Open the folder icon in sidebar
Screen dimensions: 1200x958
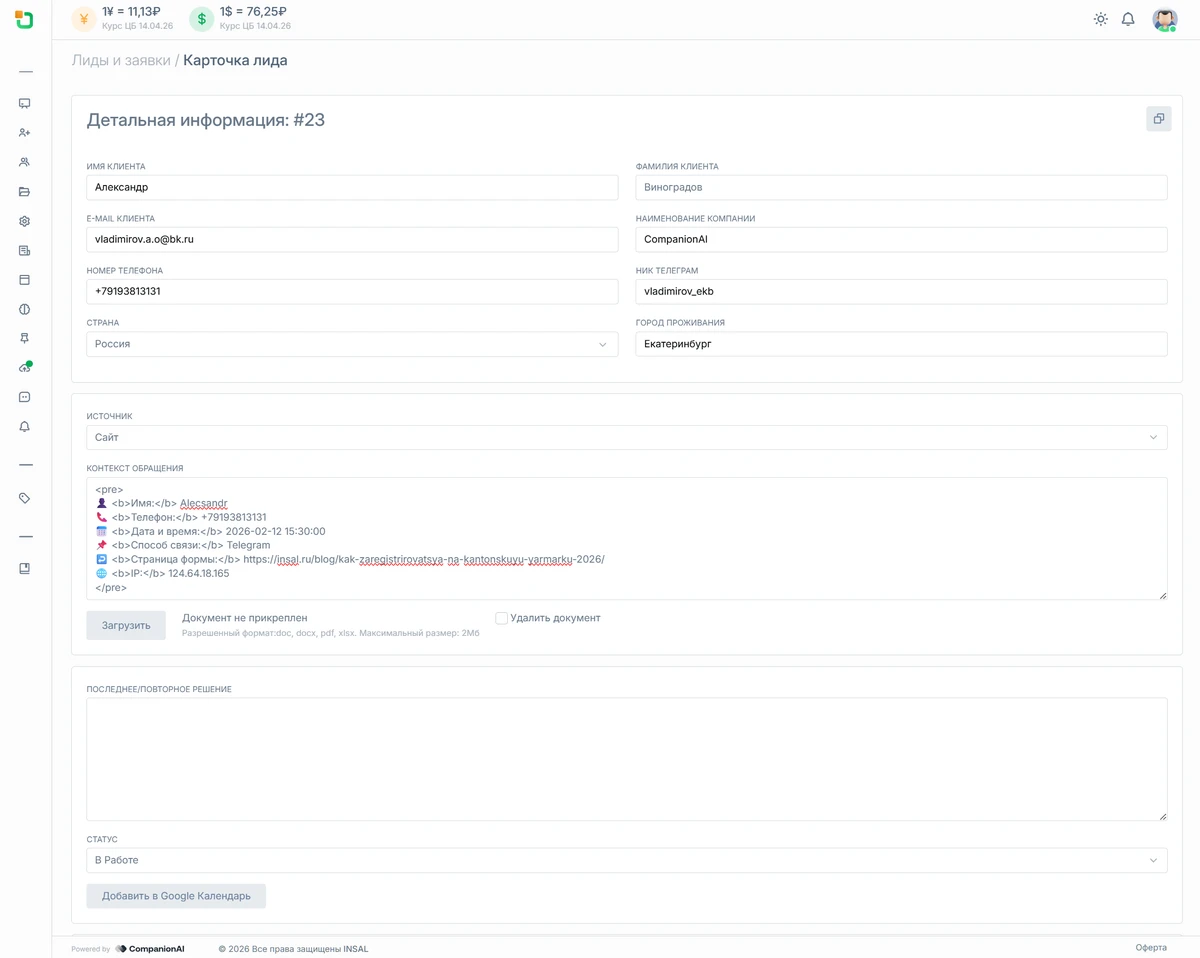point(25,191)
